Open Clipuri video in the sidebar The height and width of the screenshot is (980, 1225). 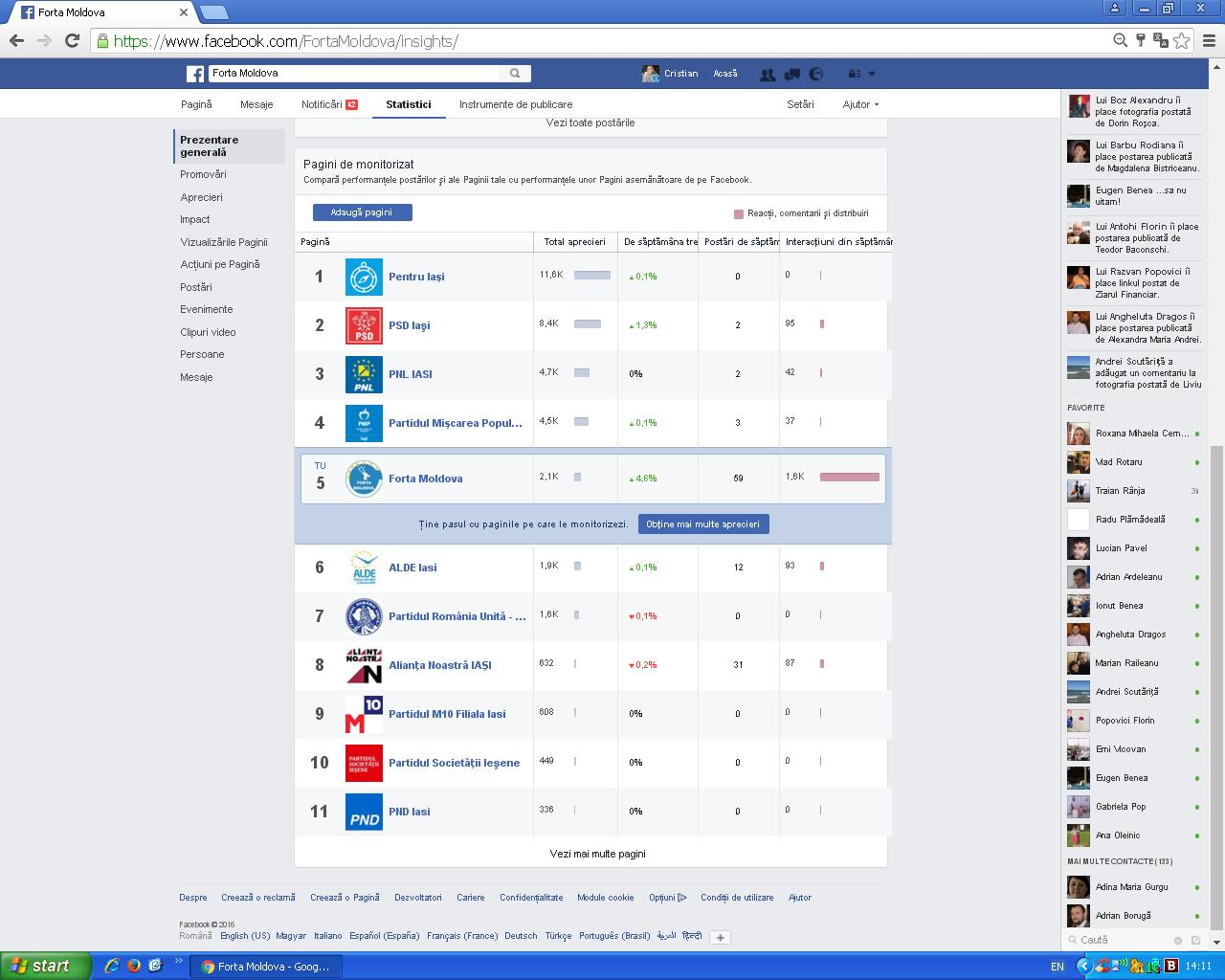point(208,332)
